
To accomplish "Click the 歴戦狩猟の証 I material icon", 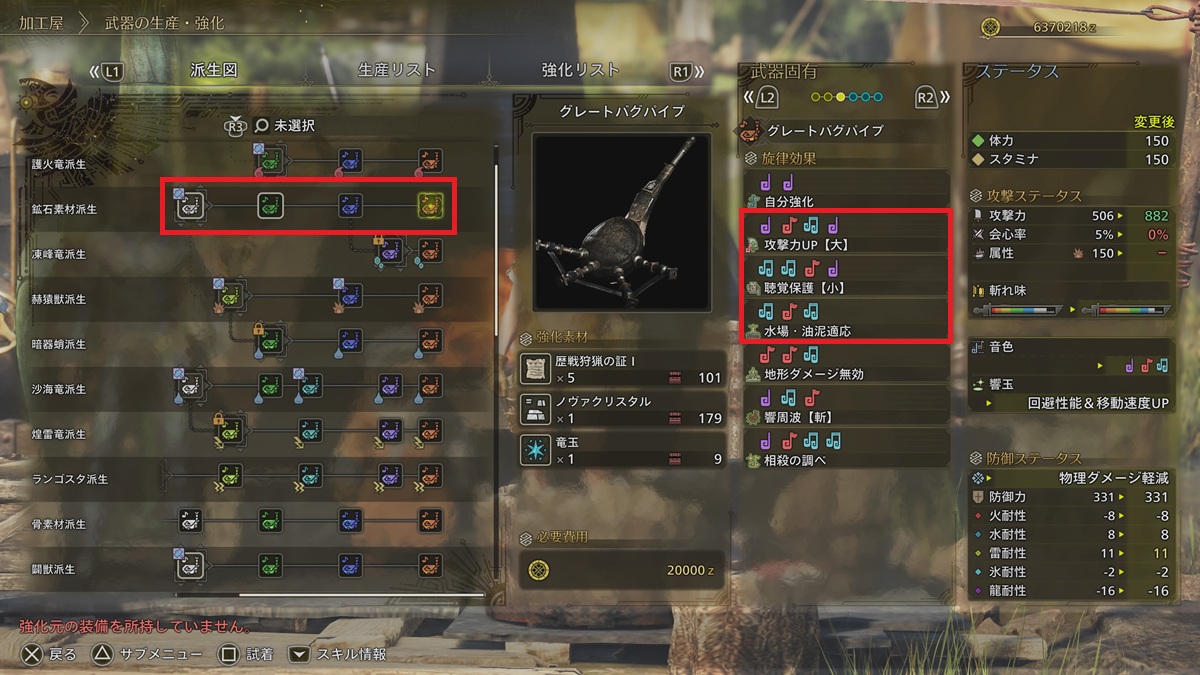I will [x=537, y=369].
